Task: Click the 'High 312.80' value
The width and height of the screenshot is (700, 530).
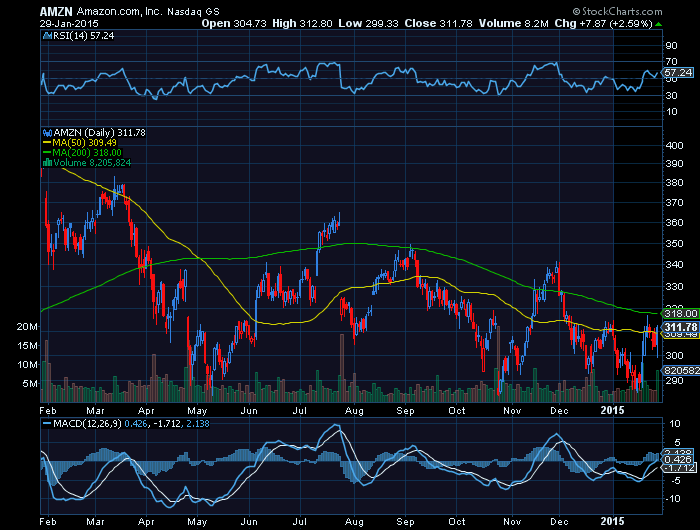Action: point(302,24)
